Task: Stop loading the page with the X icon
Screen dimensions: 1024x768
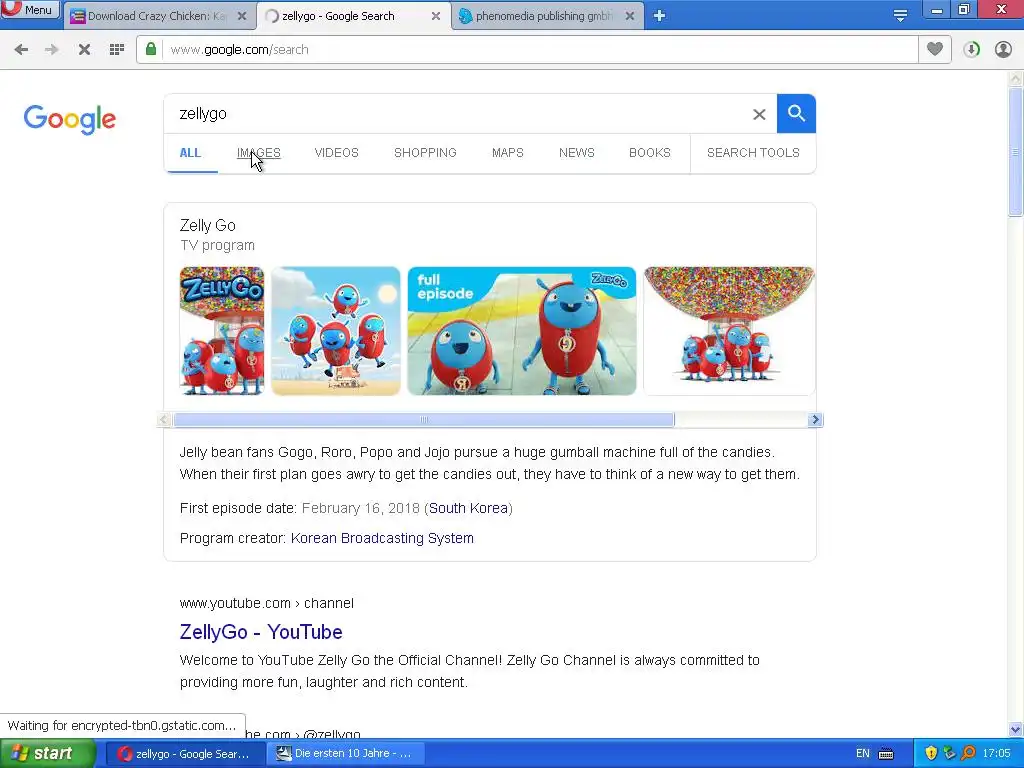Action: point(84,50)
